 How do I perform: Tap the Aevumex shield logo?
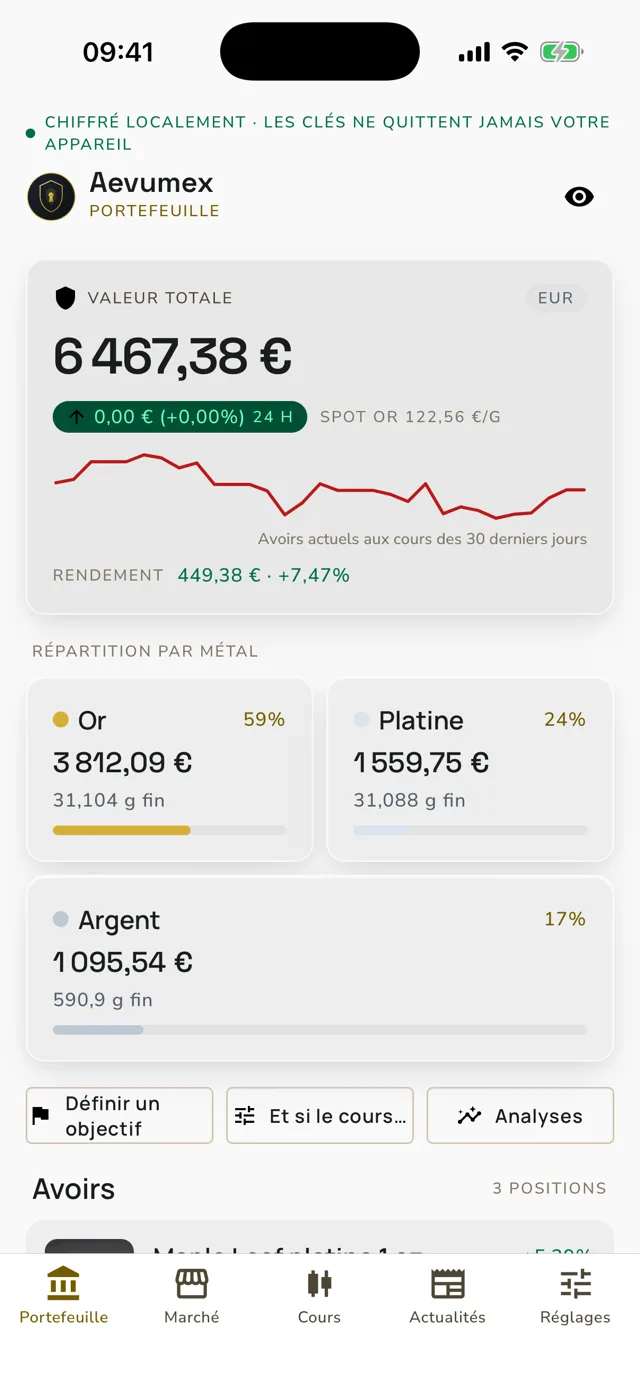point(51,197)
